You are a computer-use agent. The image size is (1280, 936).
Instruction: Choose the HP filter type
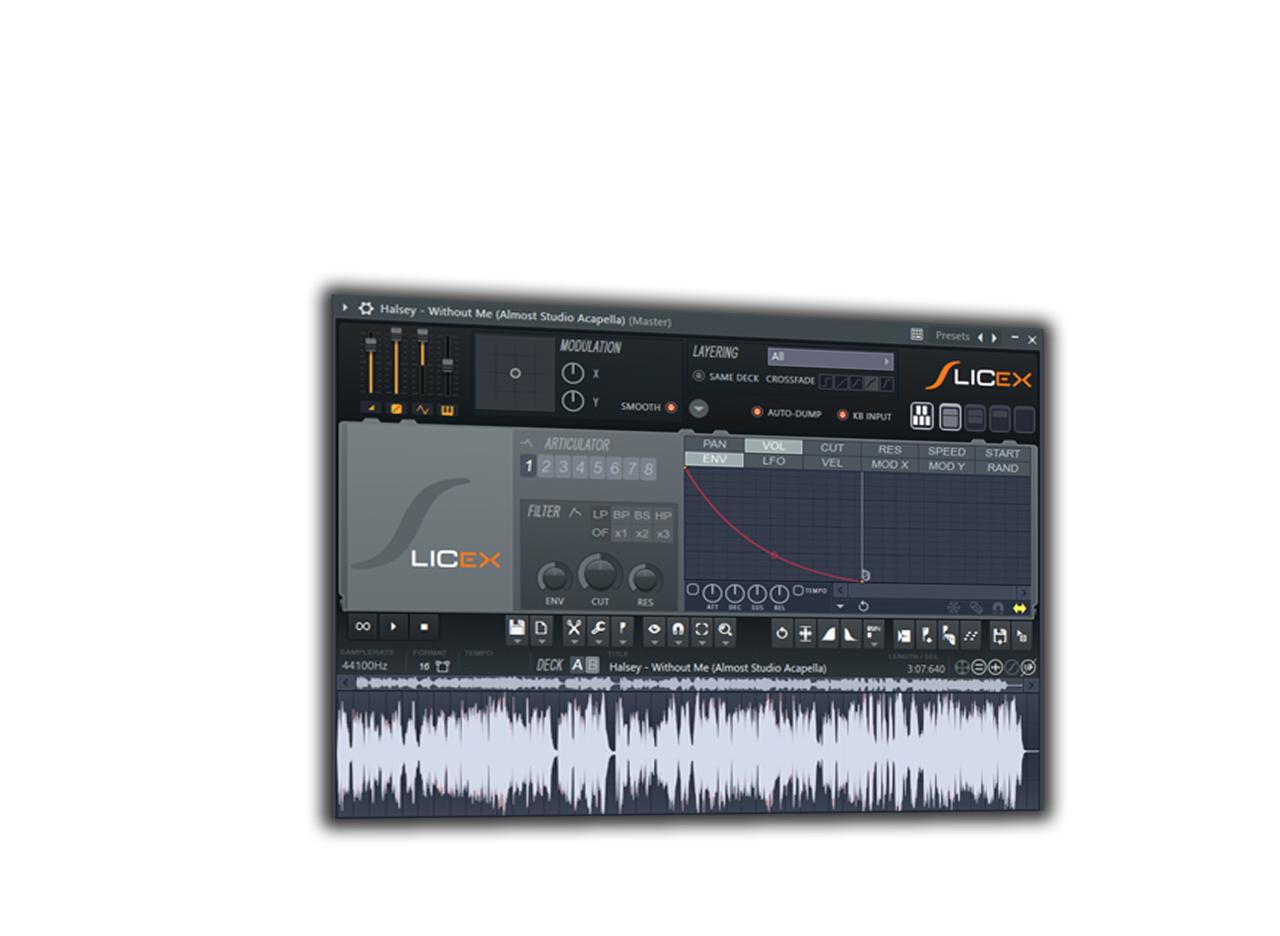pos(663,516)
